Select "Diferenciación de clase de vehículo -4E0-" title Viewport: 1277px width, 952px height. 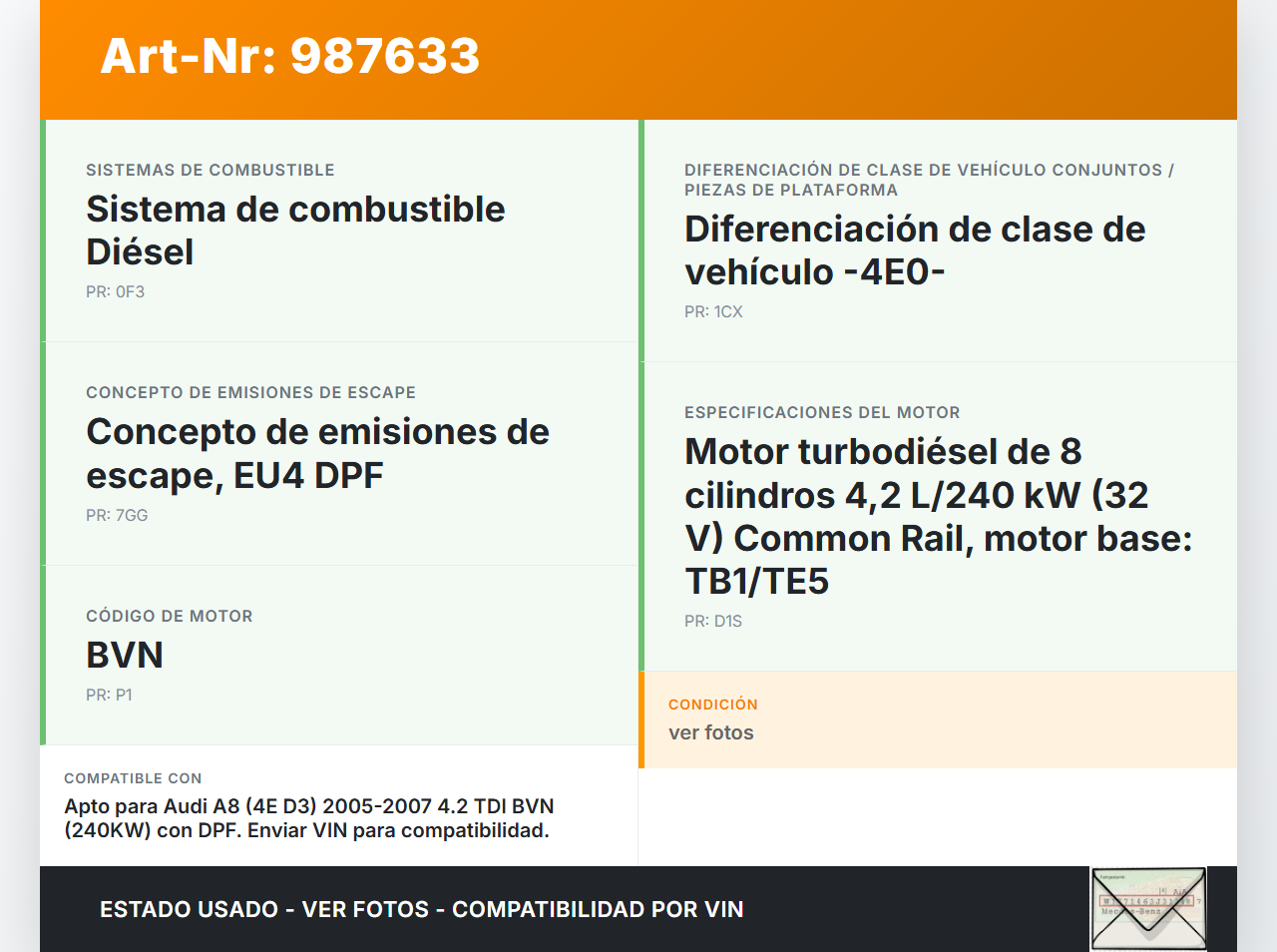(915, 250)
